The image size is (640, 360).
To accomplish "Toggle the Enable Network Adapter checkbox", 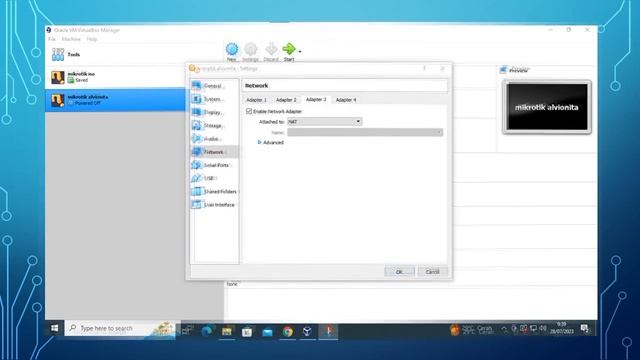I will [249, 111].
